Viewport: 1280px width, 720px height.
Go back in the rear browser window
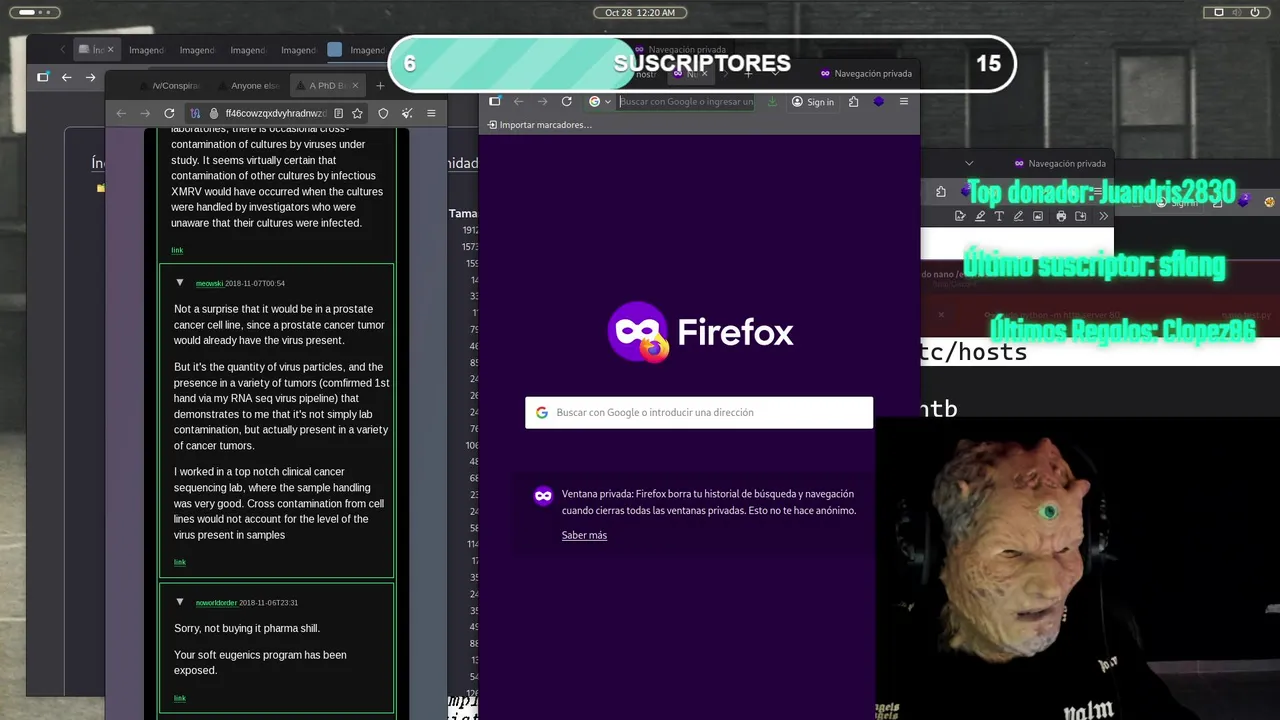67,77
